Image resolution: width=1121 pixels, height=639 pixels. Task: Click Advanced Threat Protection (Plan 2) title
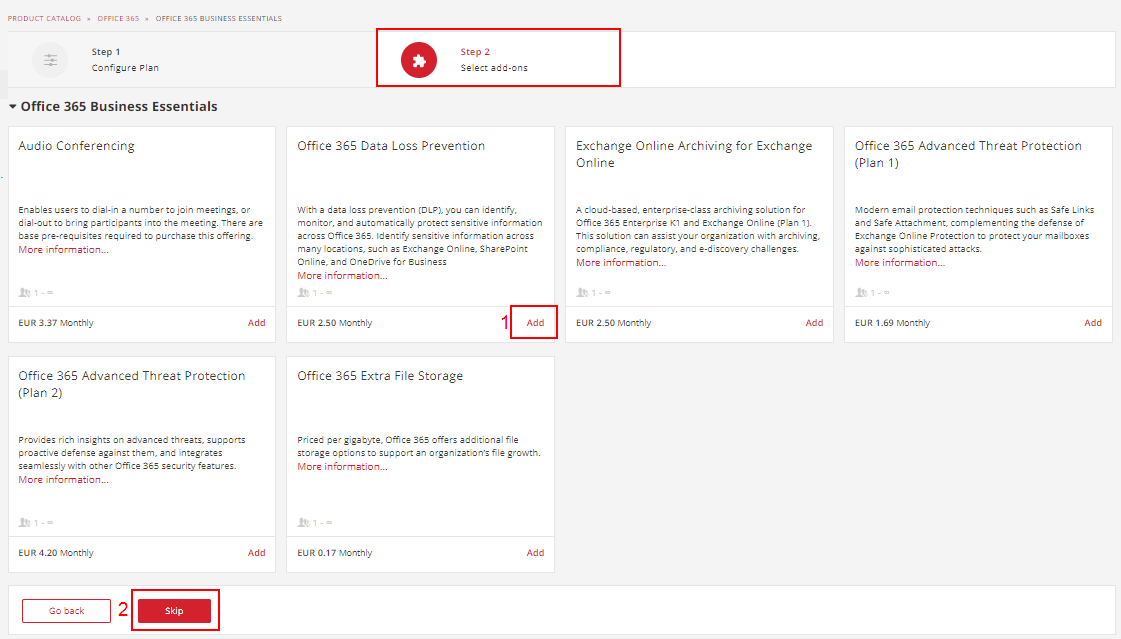(132, 385)
